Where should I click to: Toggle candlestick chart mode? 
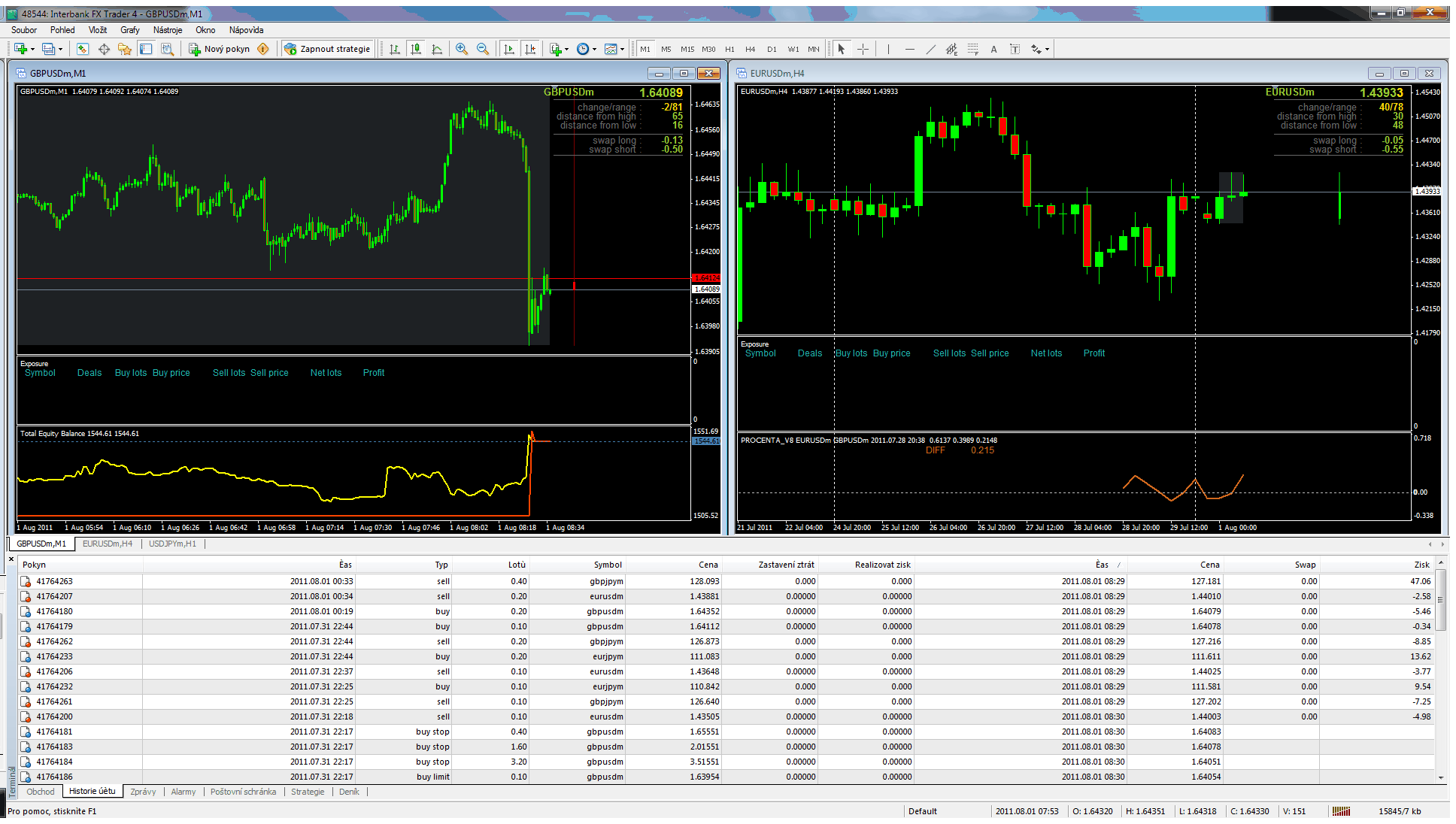pos(415,49)
